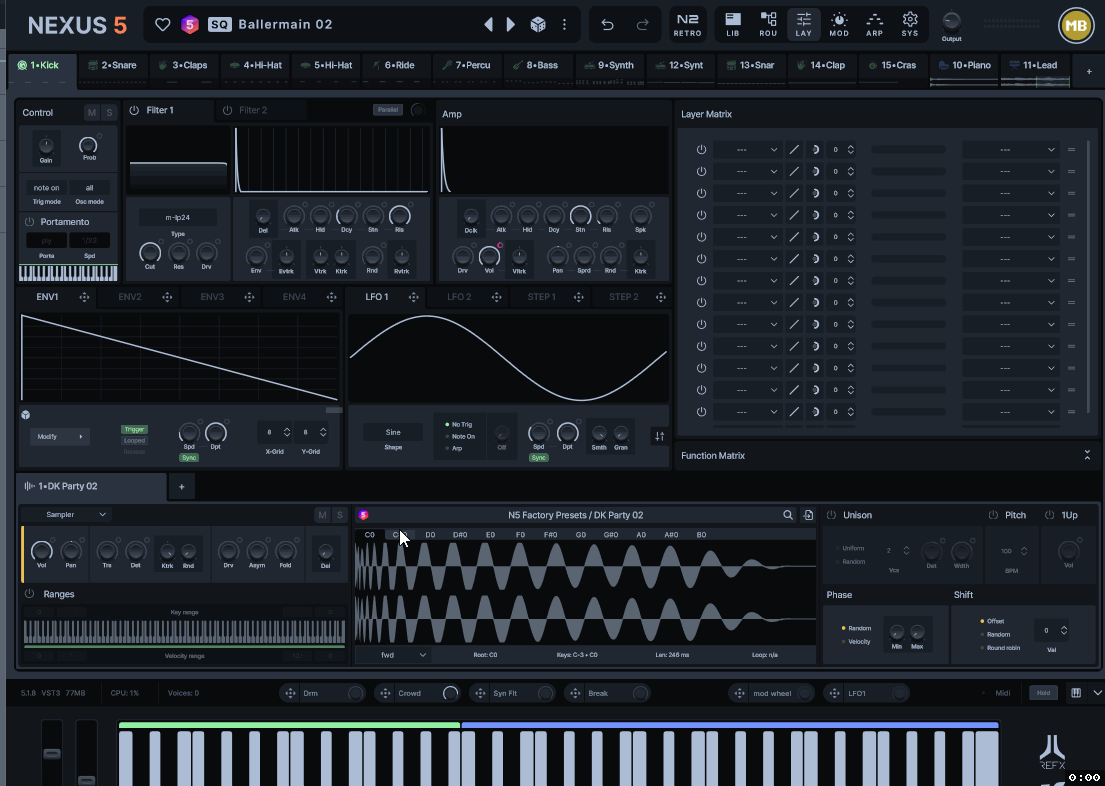The width and height of the screenshot is (1105, 786).
Task: Enable Unison power
Action: pos(831,515)
